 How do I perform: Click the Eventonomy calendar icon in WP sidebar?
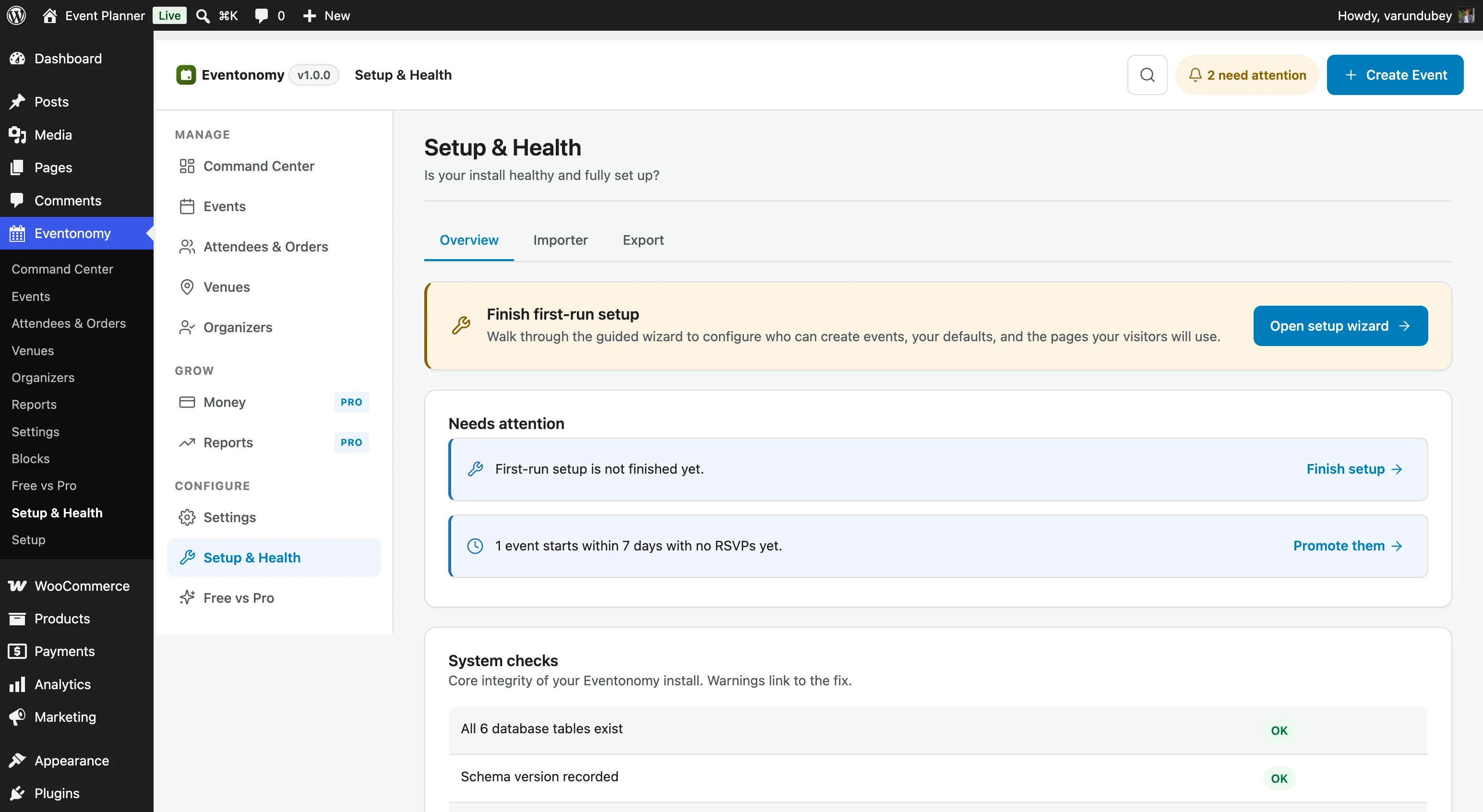point(17,234)
